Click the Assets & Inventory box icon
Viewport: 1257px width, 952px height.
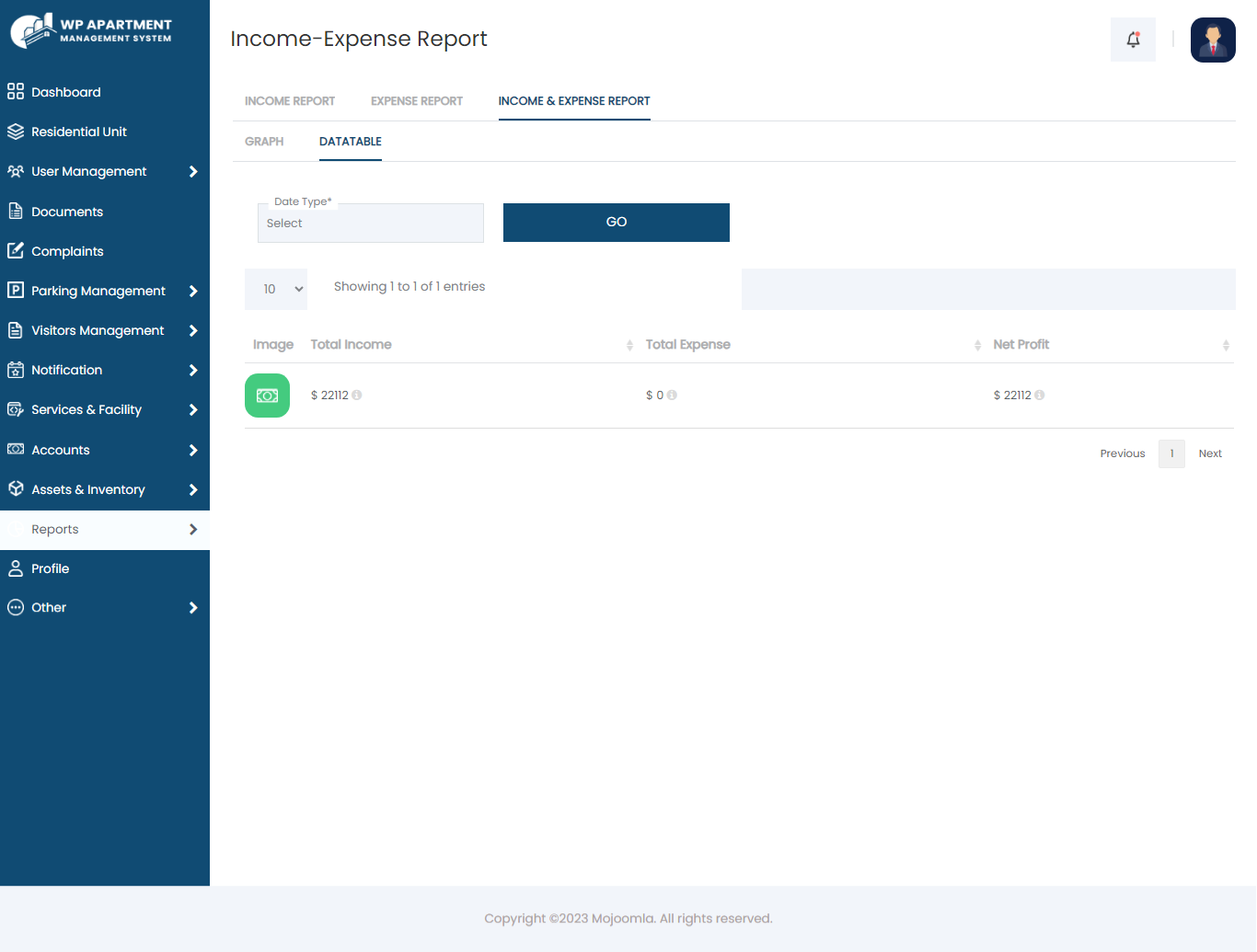coord(16,489)
